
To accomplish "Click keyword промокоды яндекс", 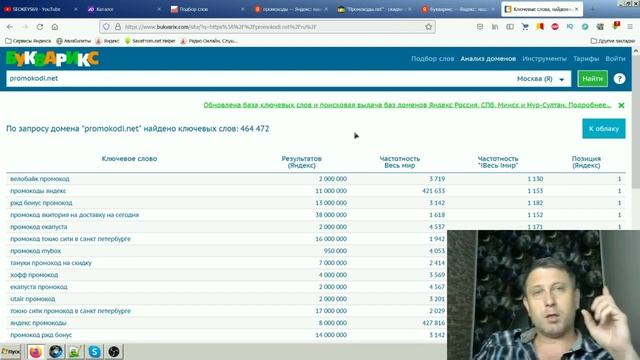I will click(38, 191).
